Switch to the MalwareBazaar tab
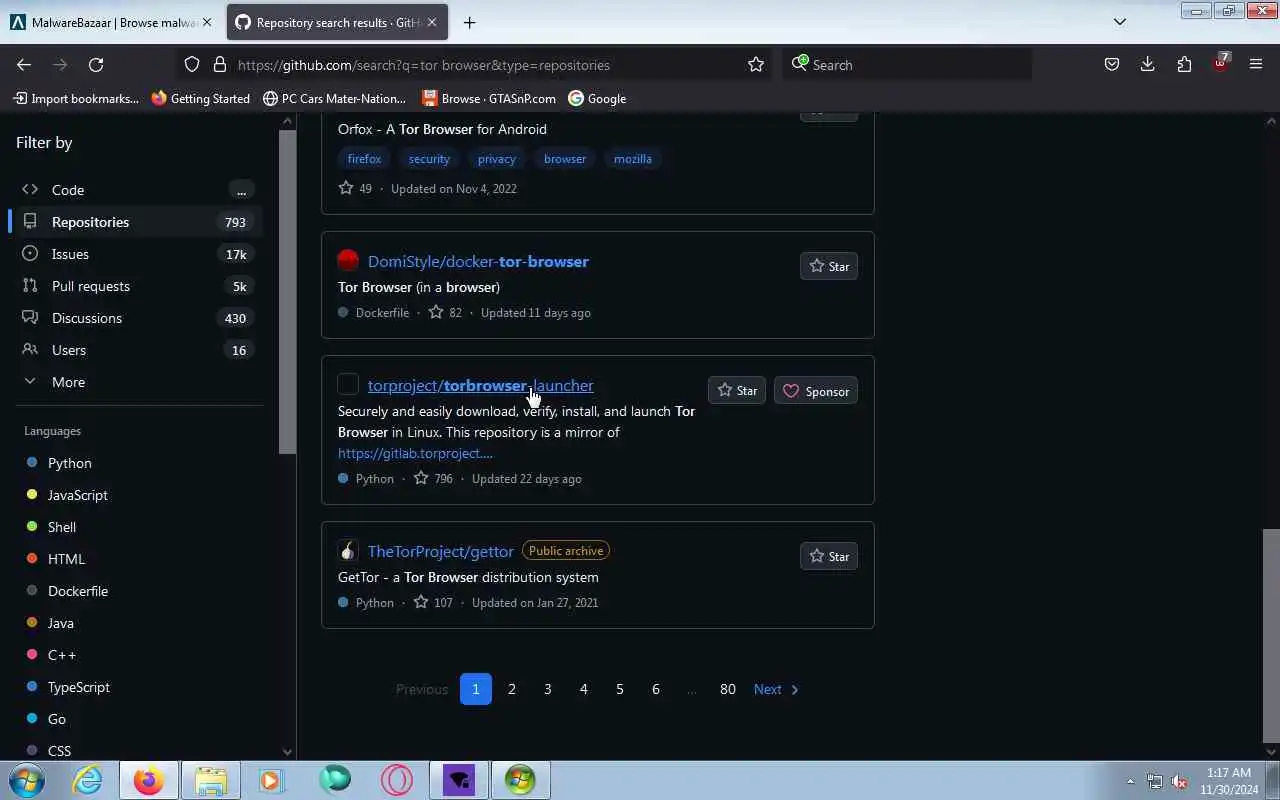Viewport: 1280px width, 800px height. 112,22
